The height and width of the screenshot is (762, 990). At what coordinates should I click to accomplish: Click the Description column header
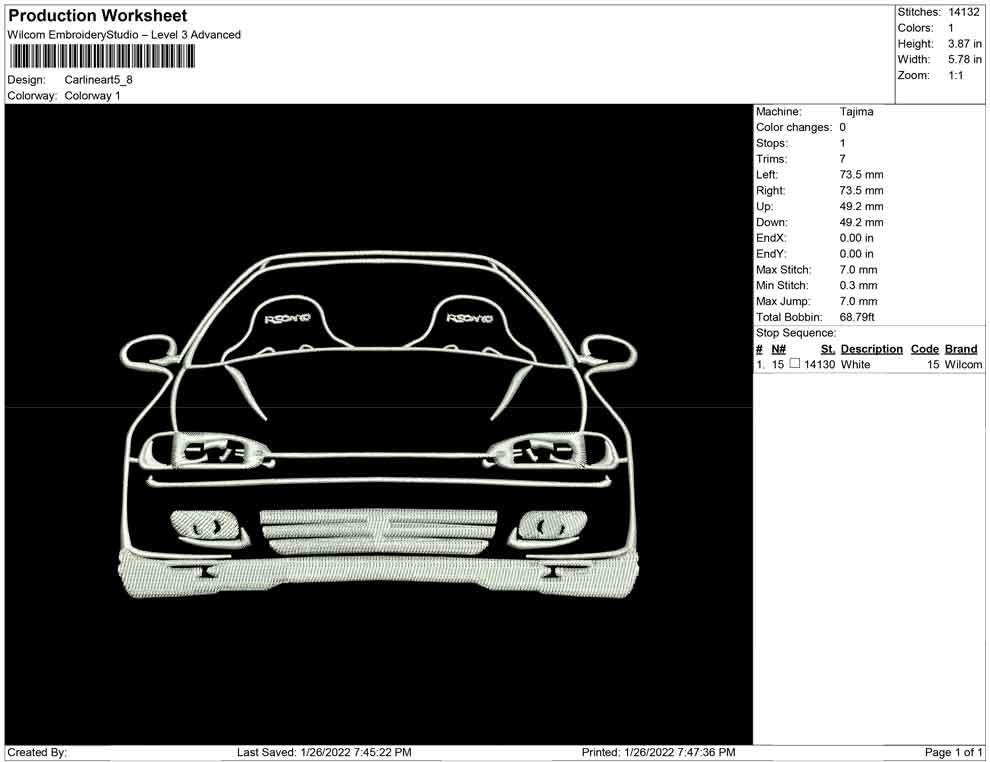[871, 349]
